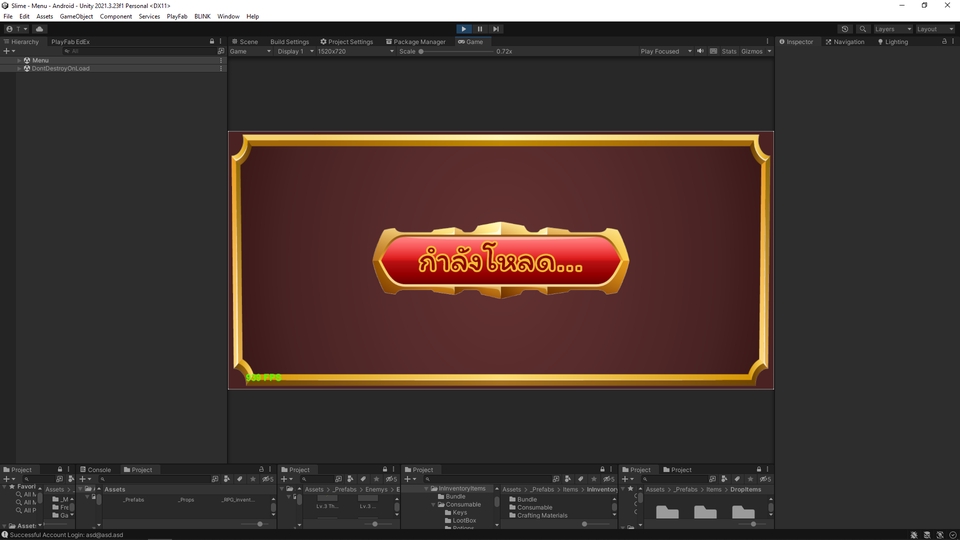
Task: Open the Unity account dropdown
Action: (x=17, y=29)
